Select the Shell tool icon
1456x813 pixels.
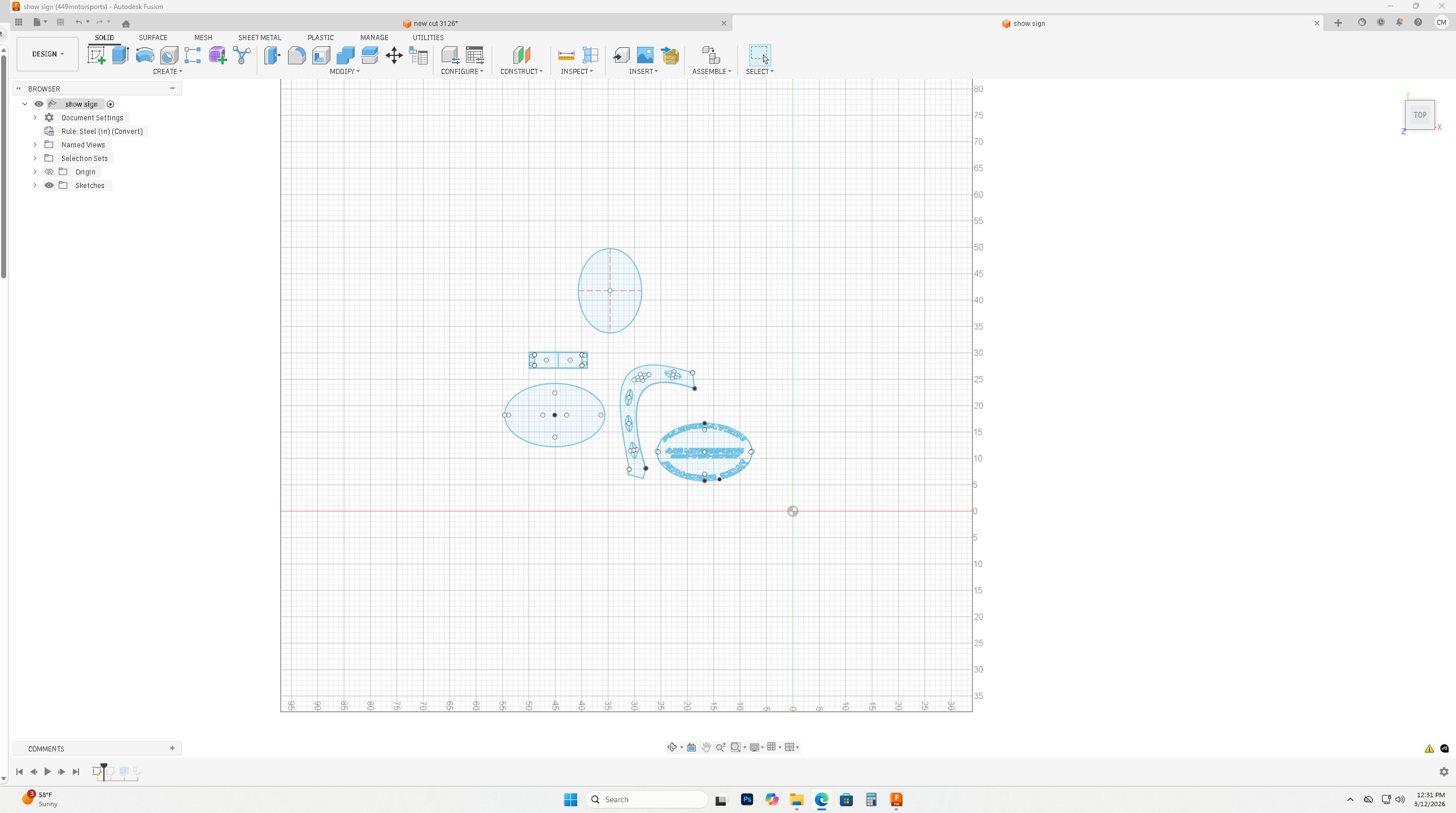321,55
